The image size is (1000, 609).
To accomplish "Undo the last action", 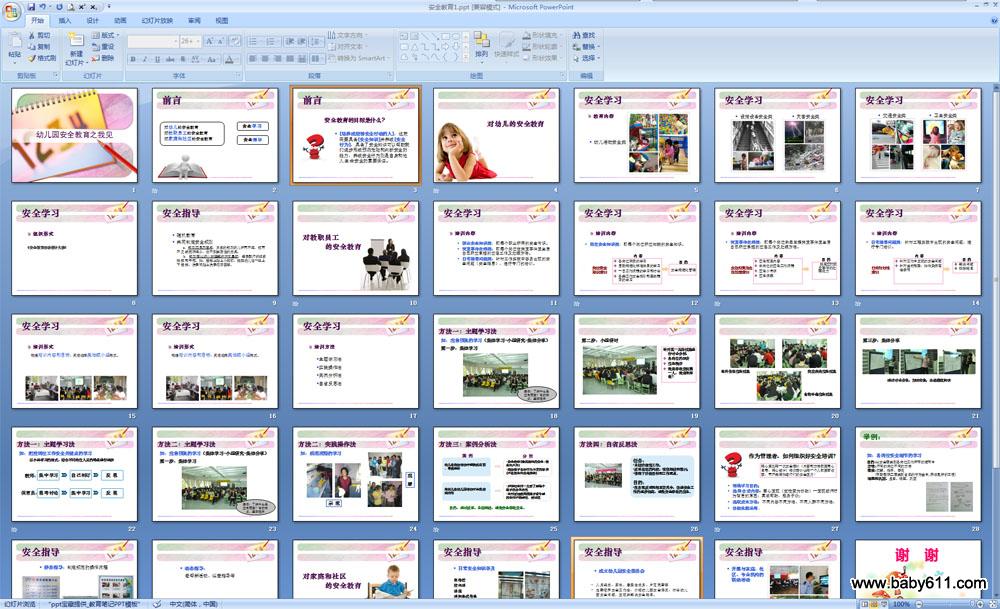I will click(43, 6).
